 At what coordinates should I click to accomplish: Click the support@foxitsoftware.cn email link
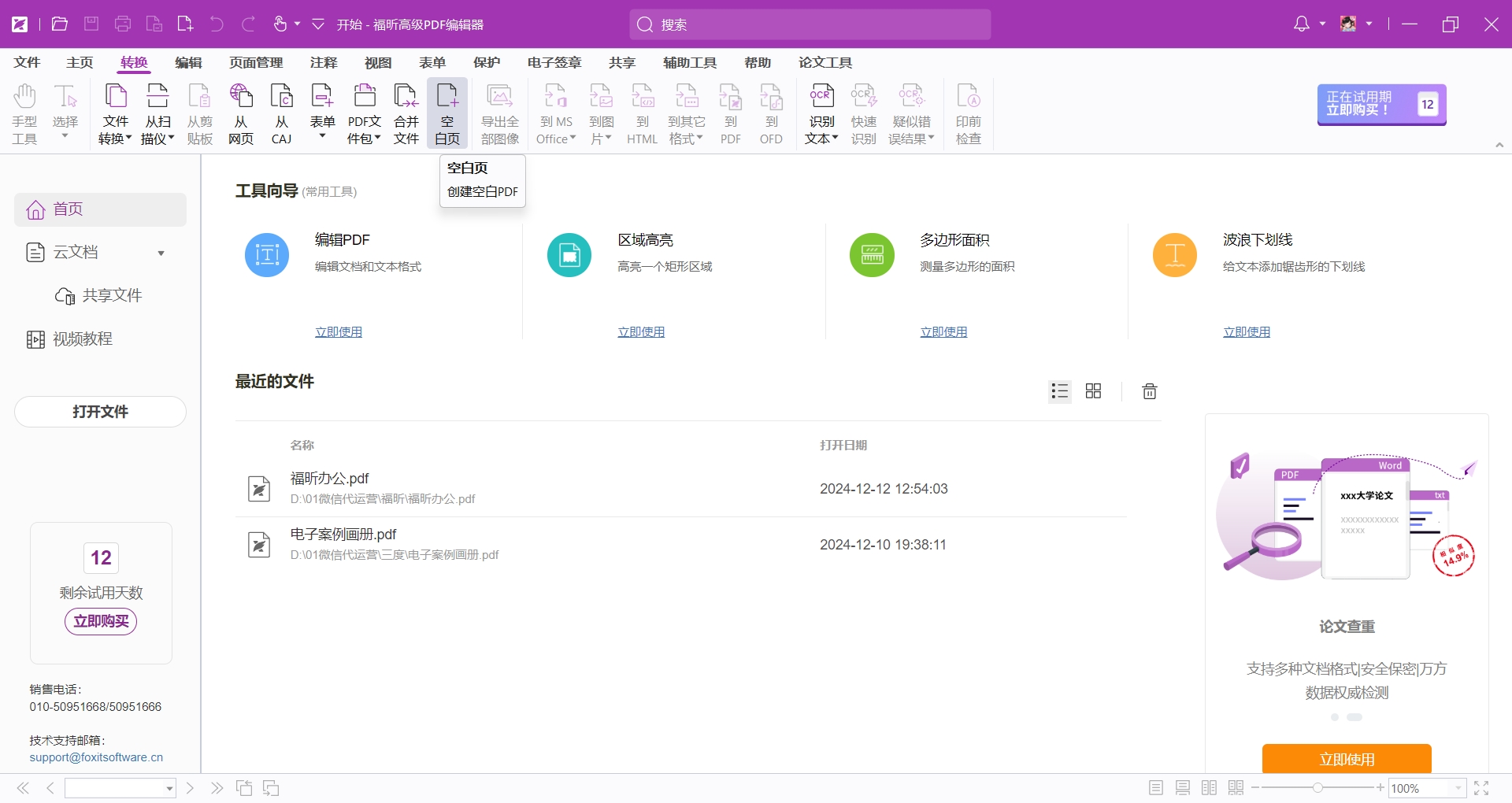[96, 757]
